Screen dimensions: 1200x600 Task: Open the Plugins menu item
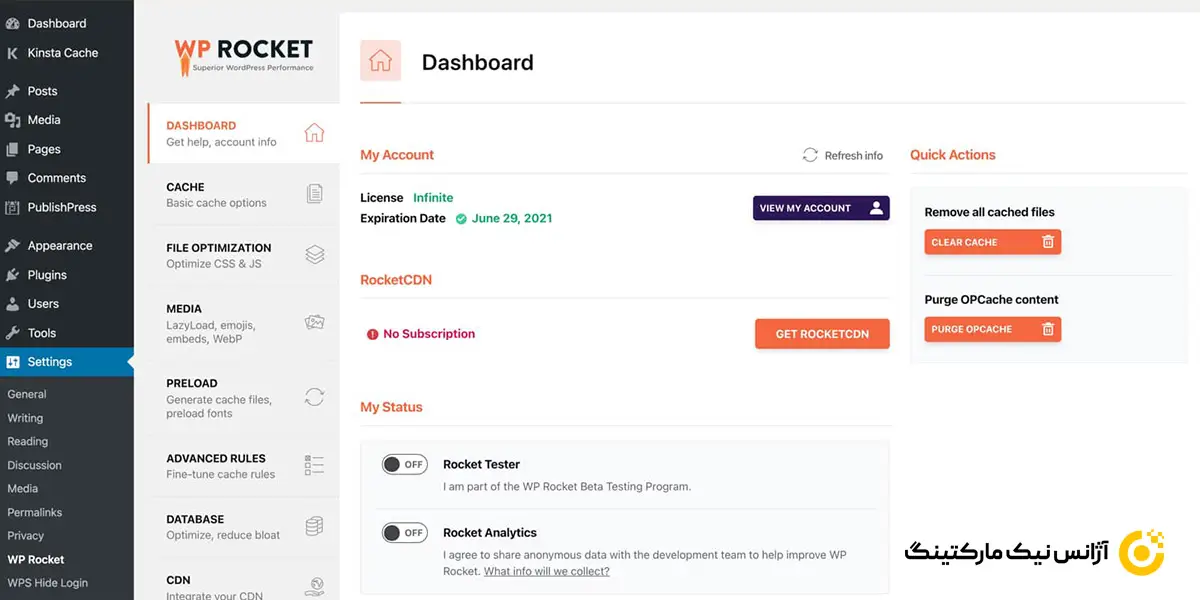[47, 275]
